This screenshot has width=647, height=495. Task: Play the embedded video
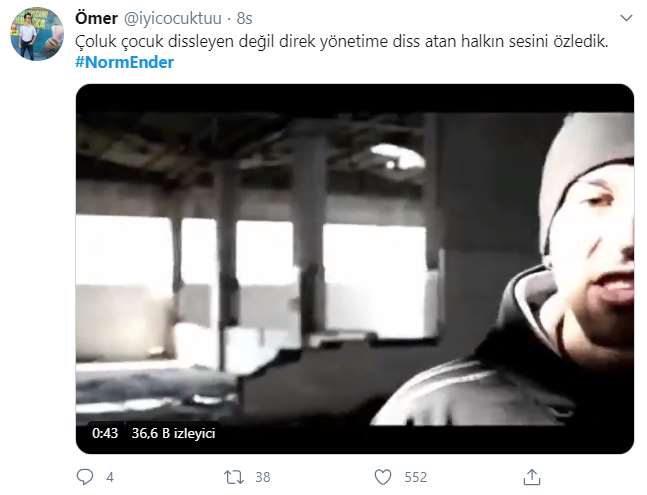[x=355, y=269]
